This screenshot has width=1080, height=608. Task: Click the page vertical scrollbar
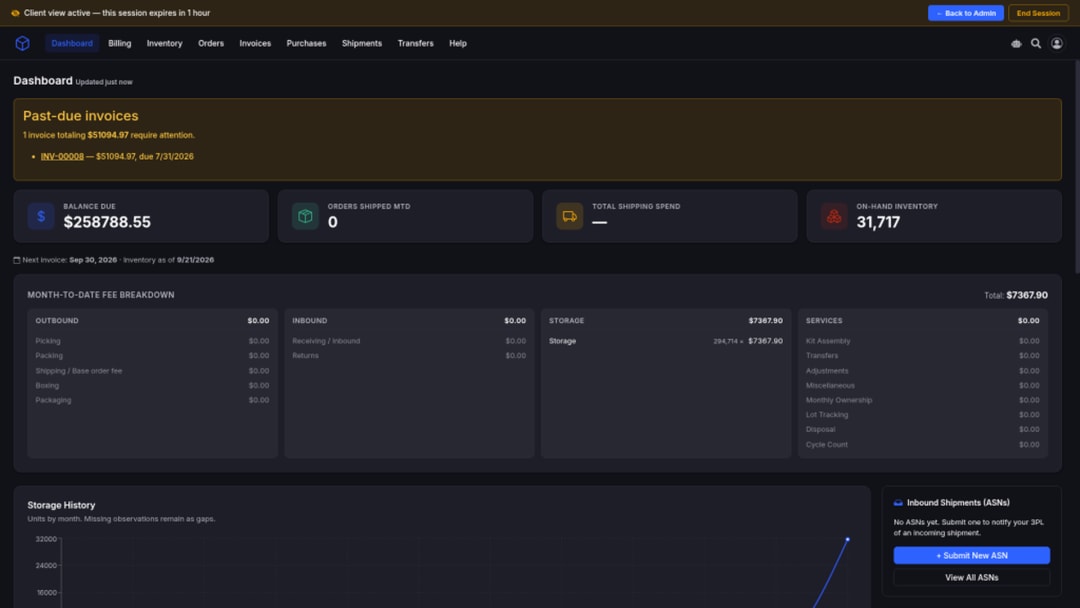pos(1077,165)
